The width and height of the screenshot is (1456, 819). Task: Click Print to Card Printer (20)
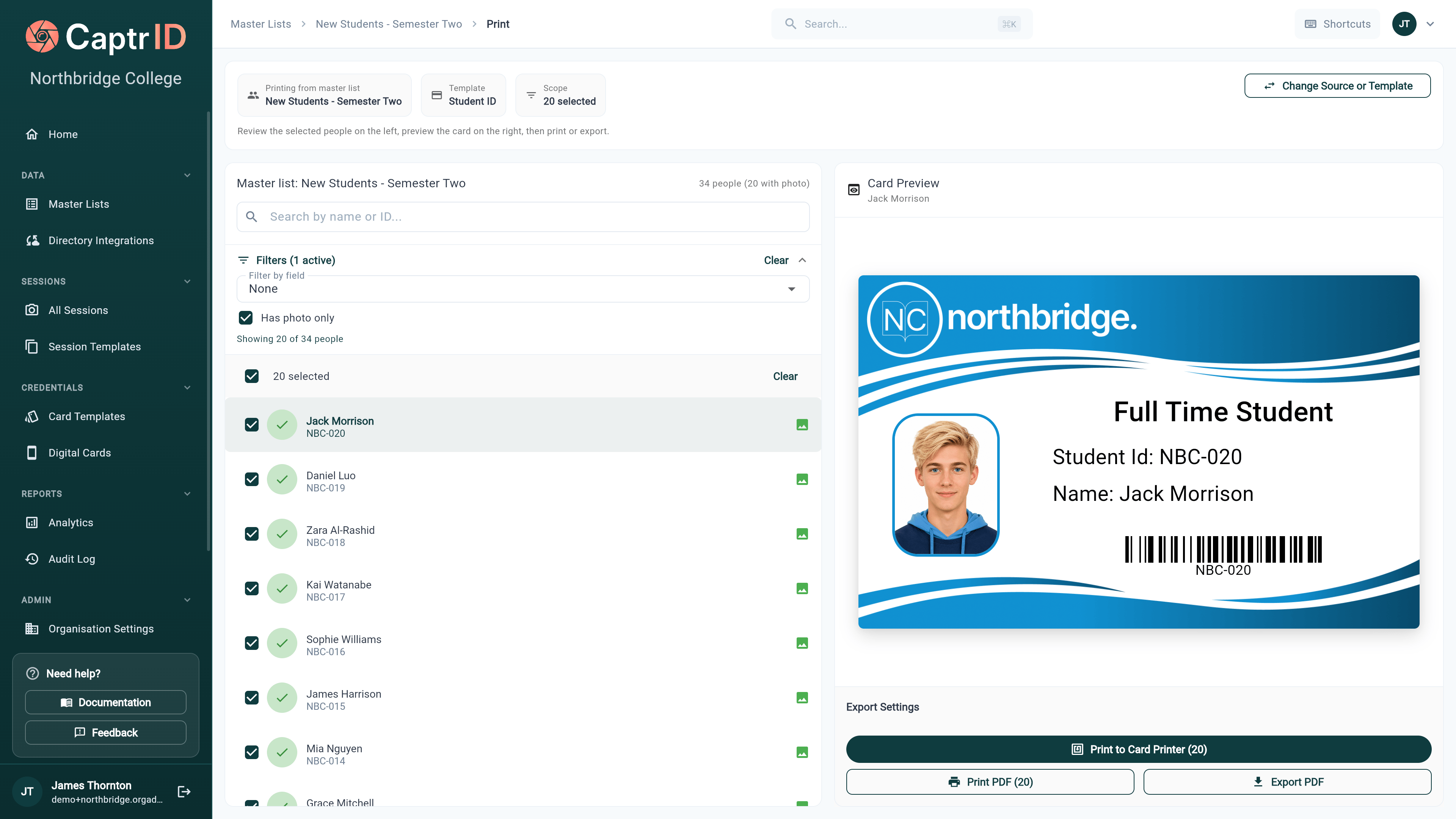click(1138, 750)
